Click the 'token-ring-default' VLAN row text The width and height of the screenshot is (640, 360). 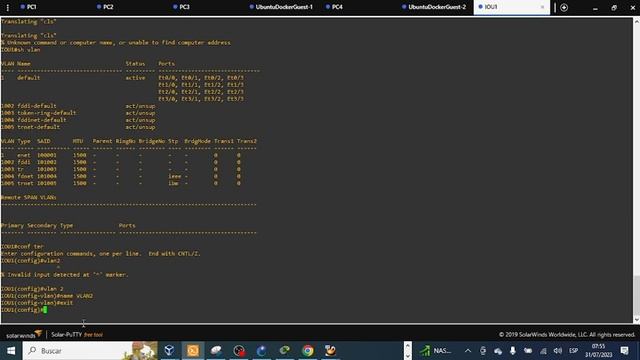coord(47,113)
